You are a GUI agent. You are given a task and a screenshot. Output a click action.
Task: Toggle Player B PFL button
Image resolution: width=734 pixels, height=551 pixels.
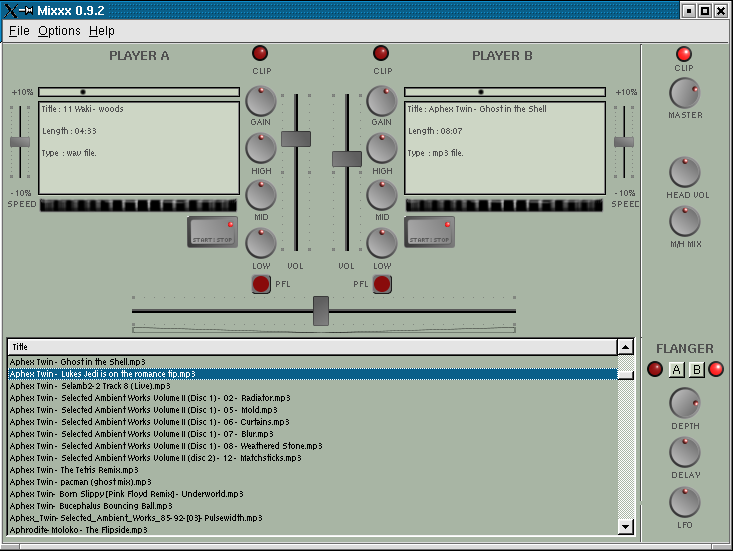point(382,285)
